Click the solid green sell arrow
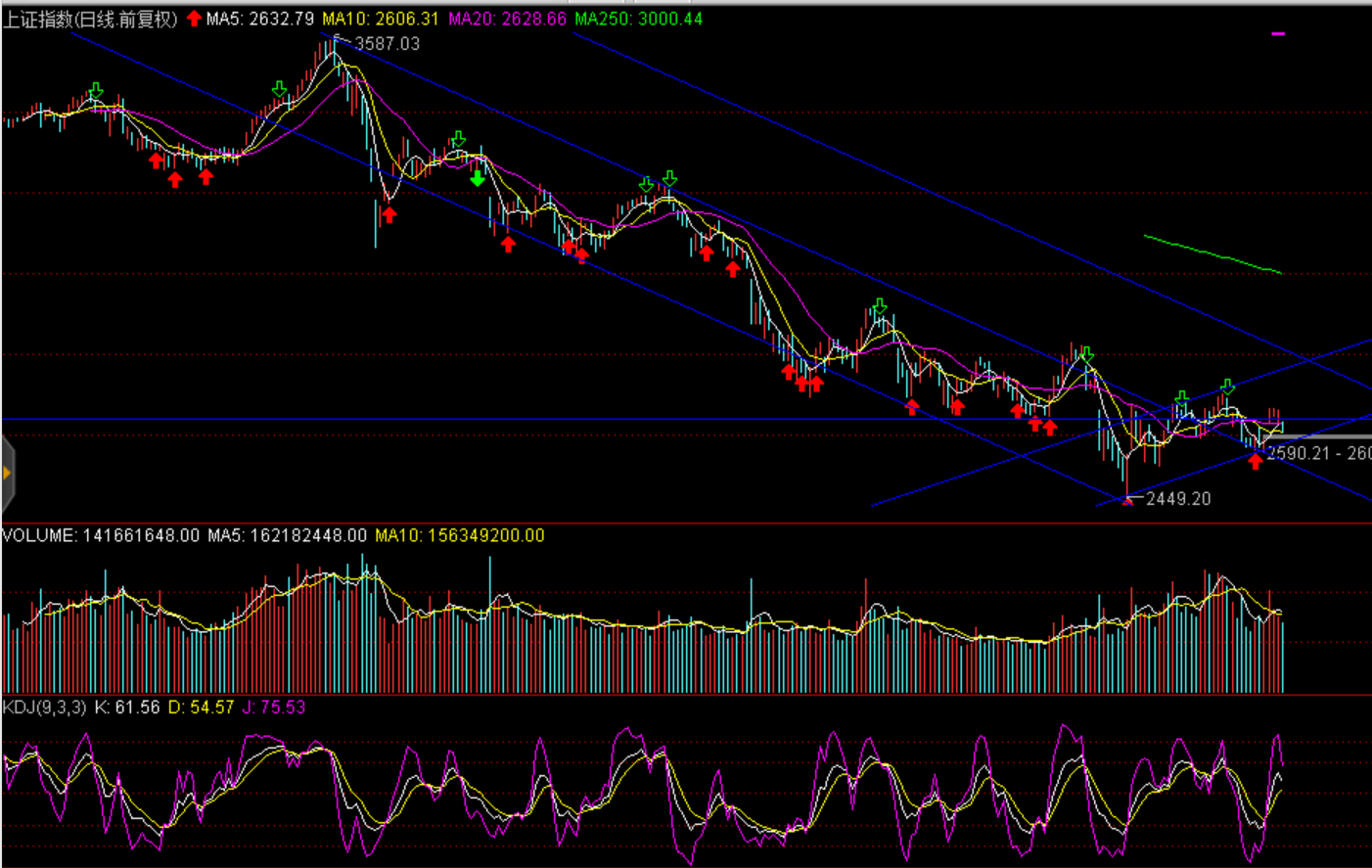Image resolution: width=1372 pixels, height=868 pixels. [478, 178]
